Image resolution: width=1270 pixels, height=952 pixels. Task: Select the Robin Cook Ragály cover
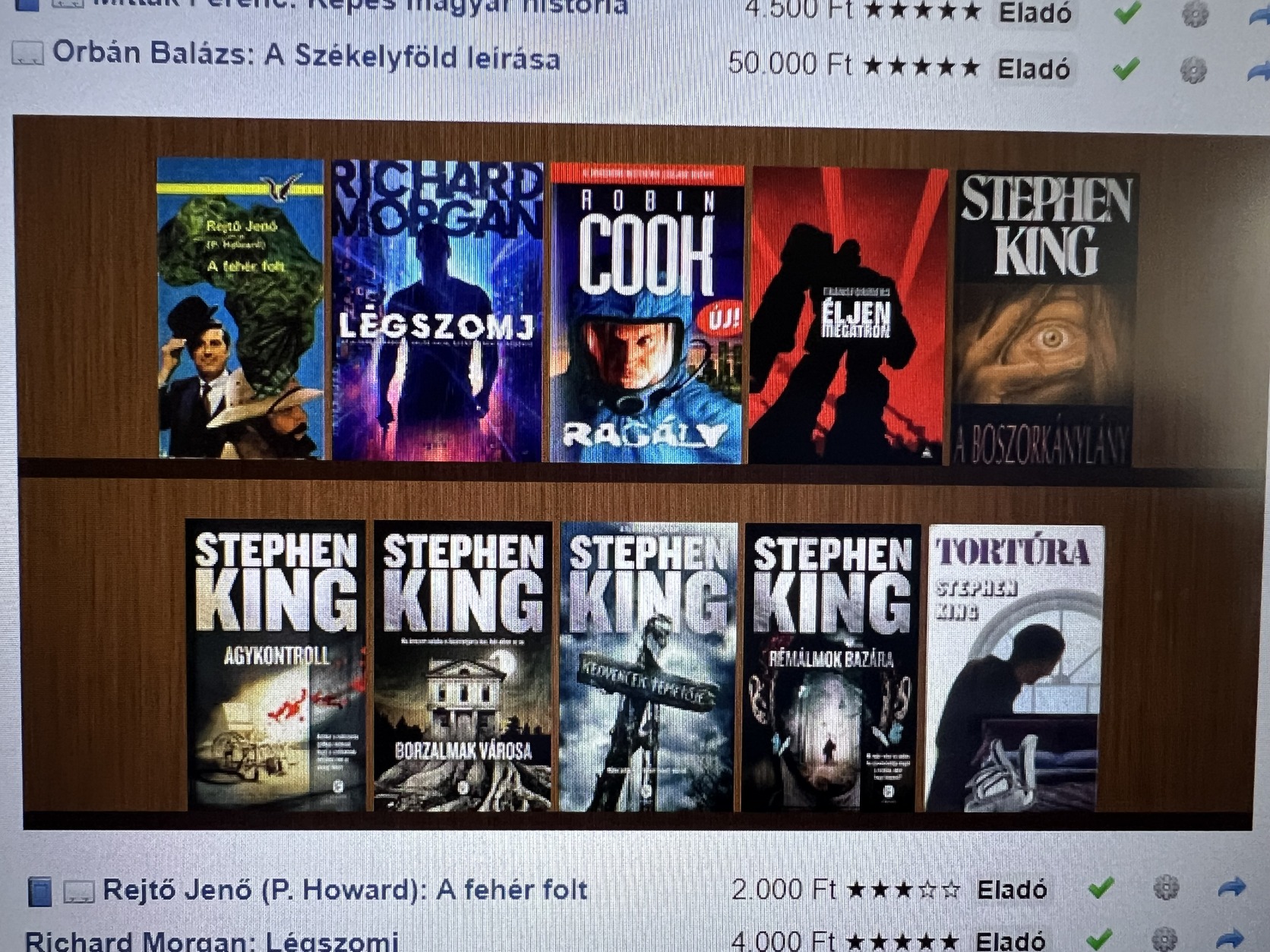click(647, 313)
